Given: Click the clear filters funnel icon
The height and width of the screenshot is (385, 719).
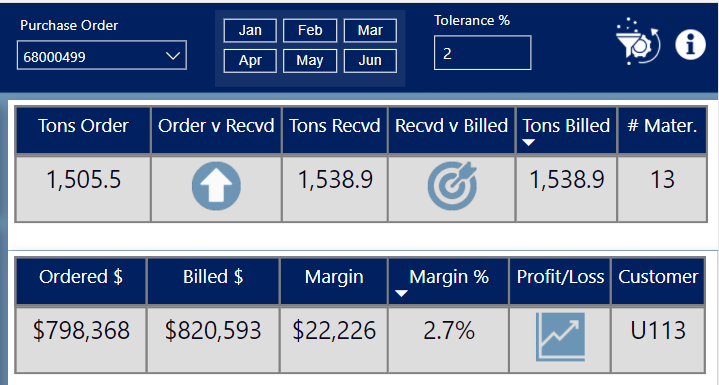Looking at the screenshot, I should tap(638, 42).
